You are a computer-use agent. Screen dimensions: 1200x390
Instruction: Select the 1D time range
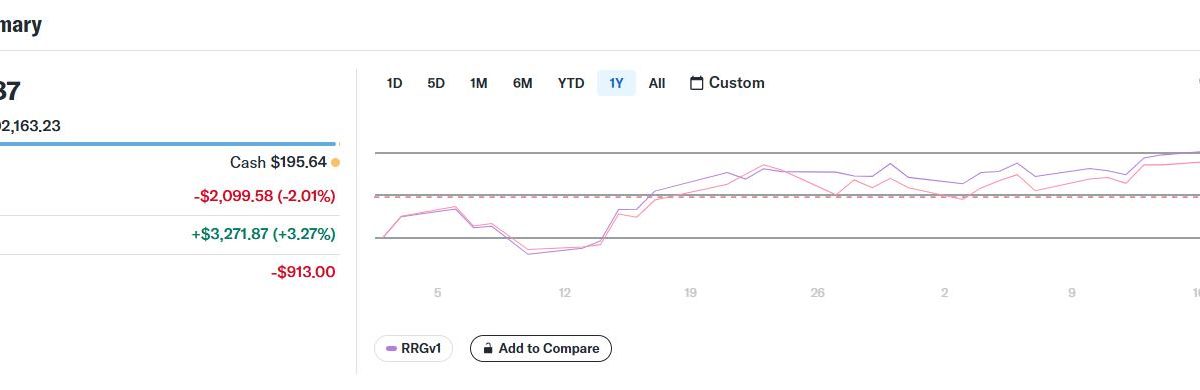(x=394, y=83)
